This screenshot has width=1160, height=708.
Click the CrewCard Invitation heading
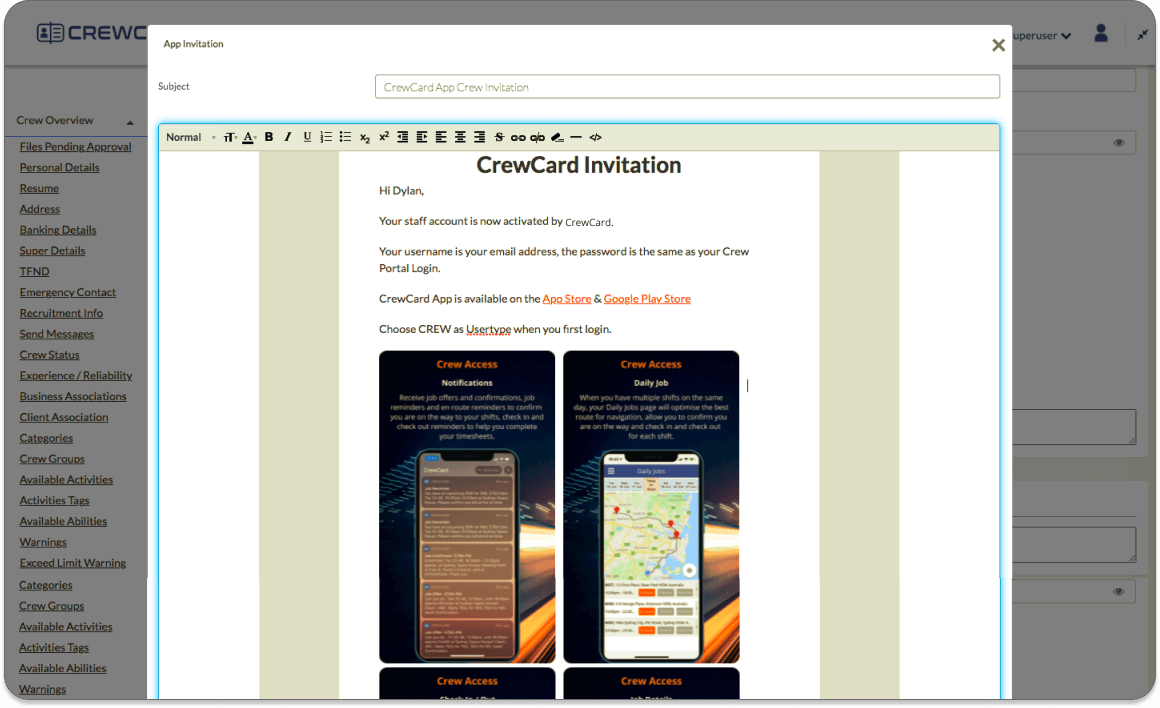pyautogui.click(x=579, y=165)
